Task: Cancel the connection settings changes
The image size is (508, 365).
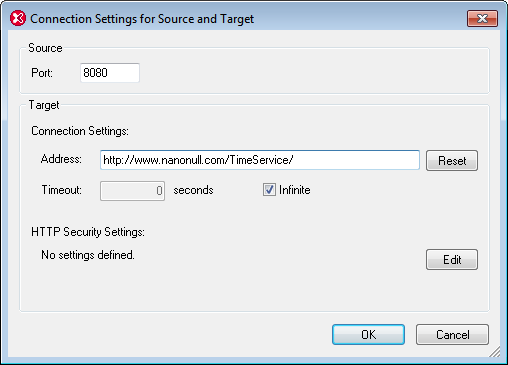Action: 452,334
